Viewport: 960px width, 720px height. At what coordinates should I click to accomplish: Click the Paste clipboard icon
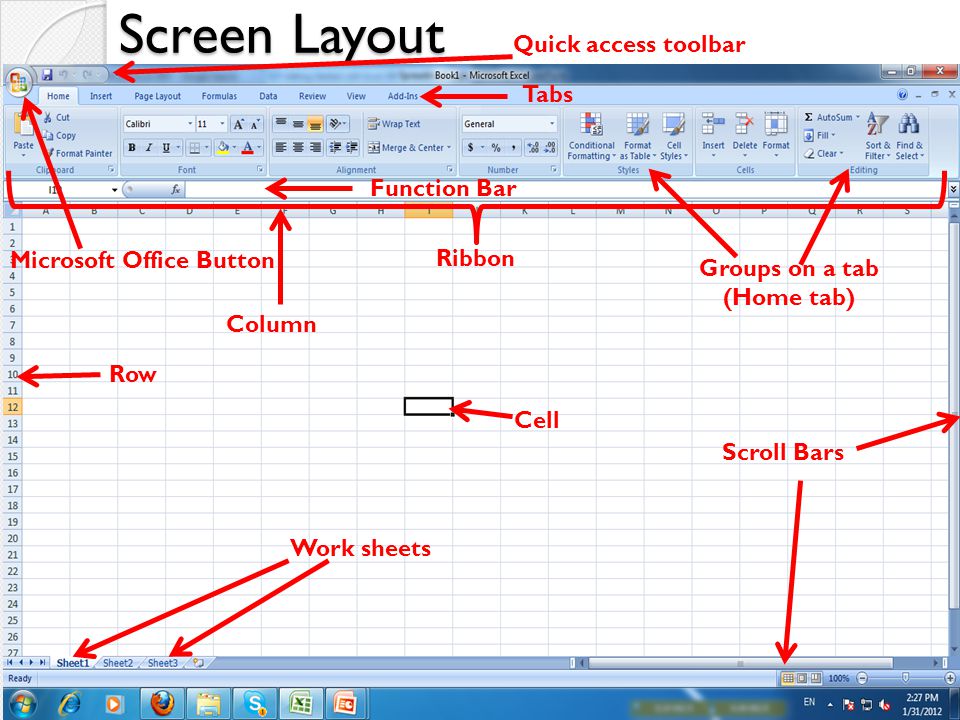[x=23, y=126]
